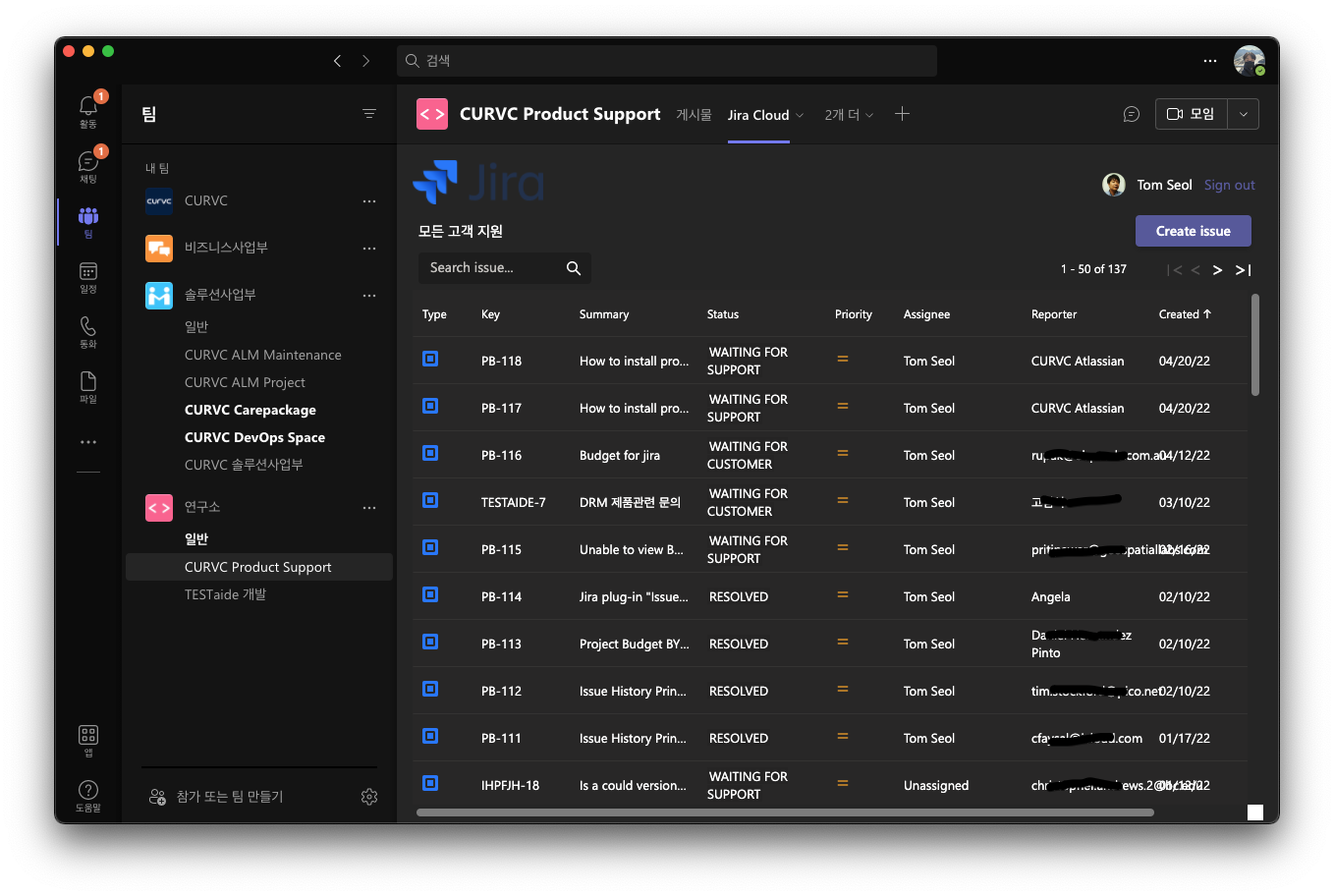Show more apps ellipsis in sidebar
Viewport: 1334px width, 896px height.
click(88, 442)
